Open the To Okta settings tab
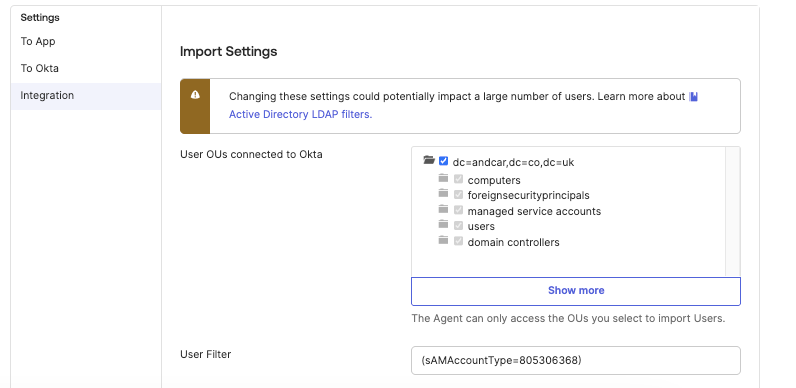Screen dimensions: 796x388 pyautogui.click(x=40, y=69)
